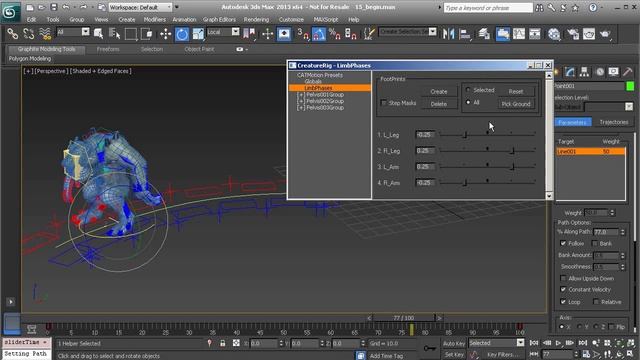Select the All radio button
The height and width of the screenshot is (360, 640).
pos(468,102)
